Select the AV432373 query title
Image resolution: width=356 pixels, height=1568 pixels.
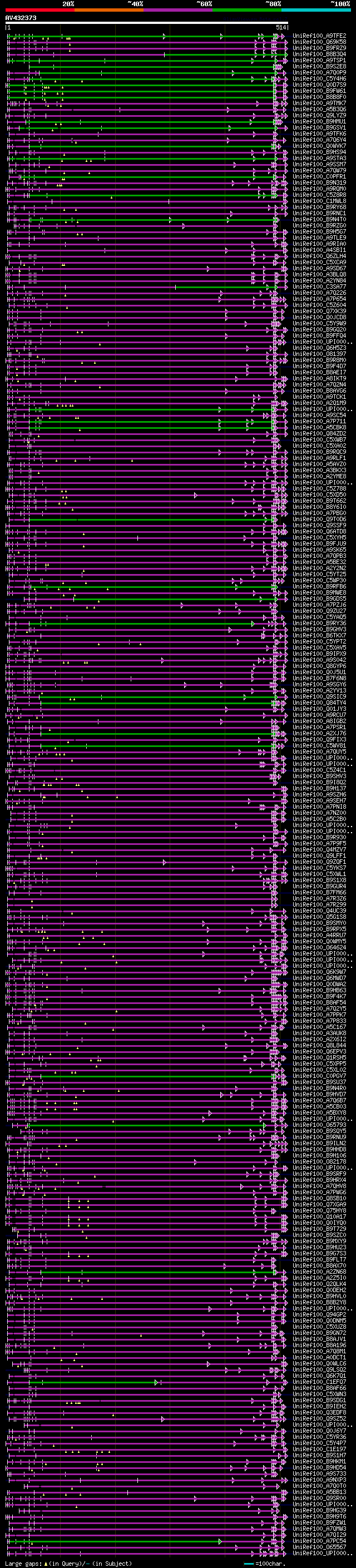click(x=21, y=18)
